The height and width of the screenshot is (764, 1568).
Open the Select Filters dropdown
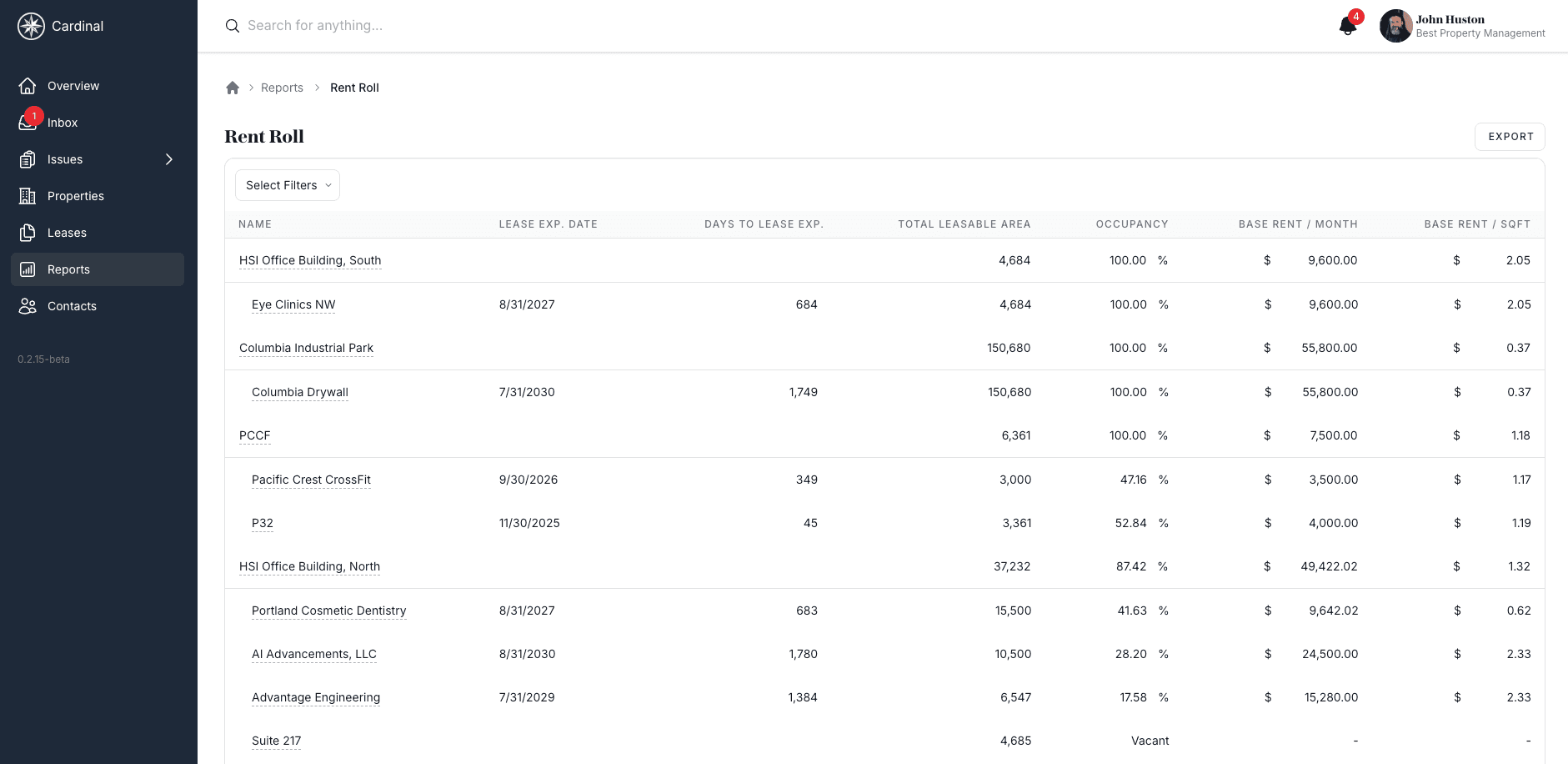(288, 185)
